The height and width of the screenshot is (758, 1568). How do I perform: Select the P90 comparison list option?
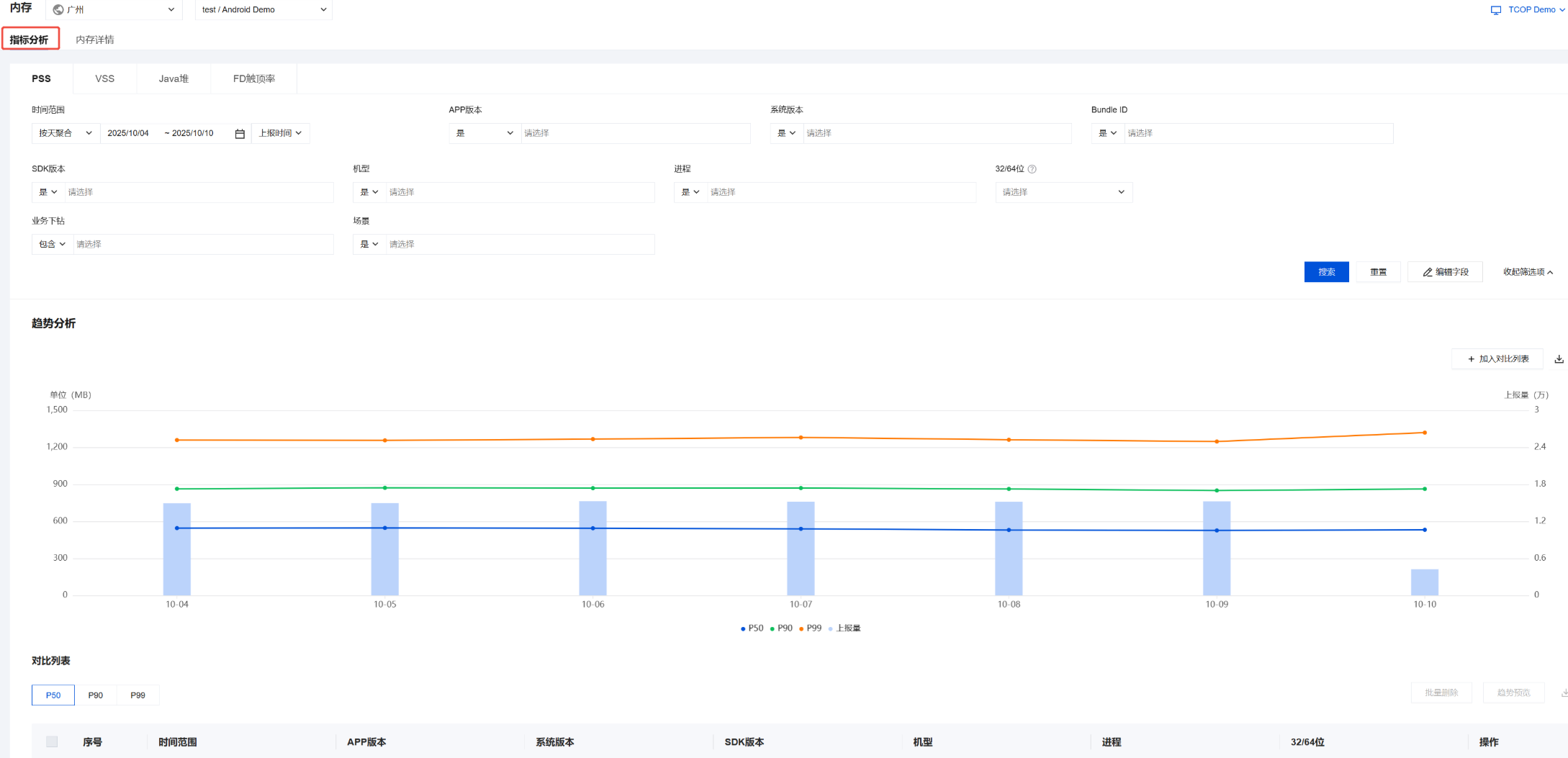point(96,695)
